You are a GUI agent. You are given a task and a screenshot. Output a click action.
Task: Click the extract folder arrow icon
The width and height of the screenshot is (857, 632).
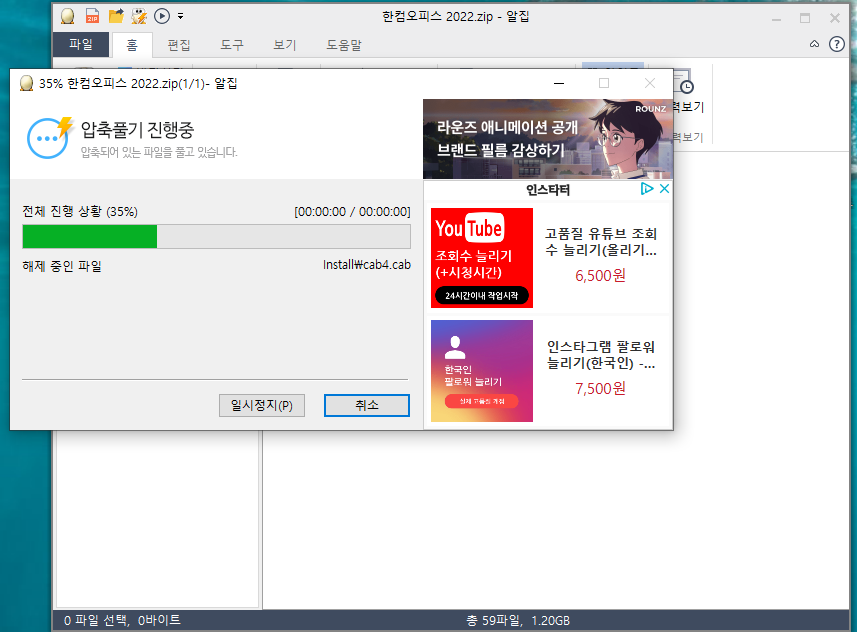click(x=115, y=16)
